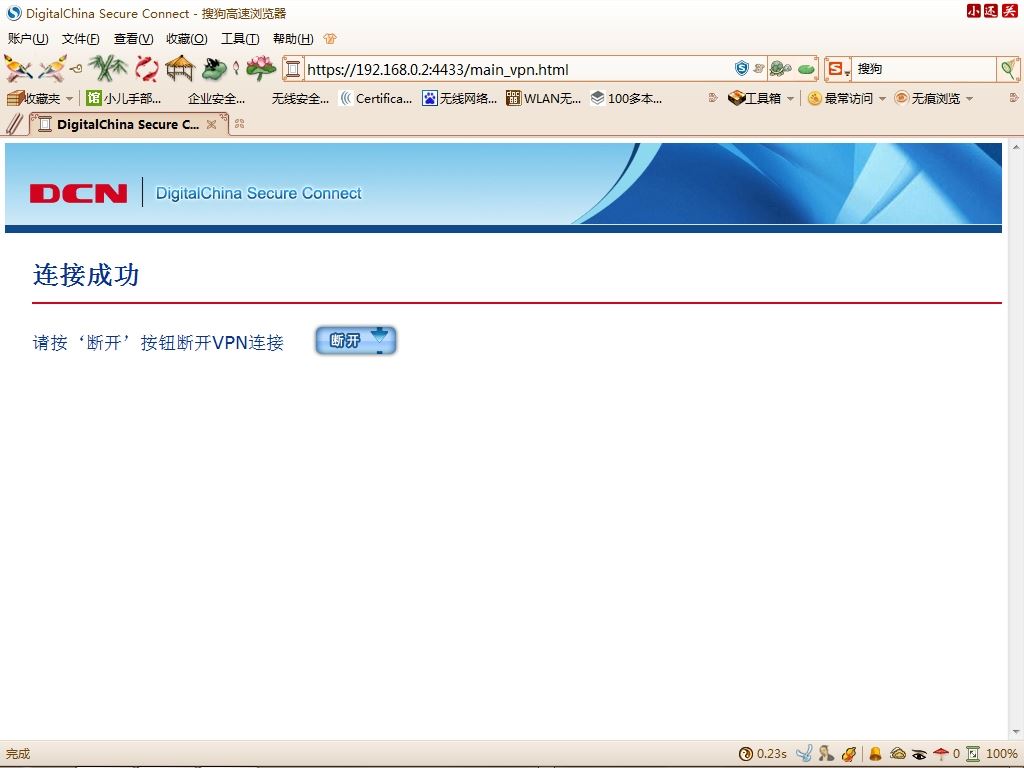Open the 帮助(H) menu
The image size is (1024, 768).
point(293,39)
